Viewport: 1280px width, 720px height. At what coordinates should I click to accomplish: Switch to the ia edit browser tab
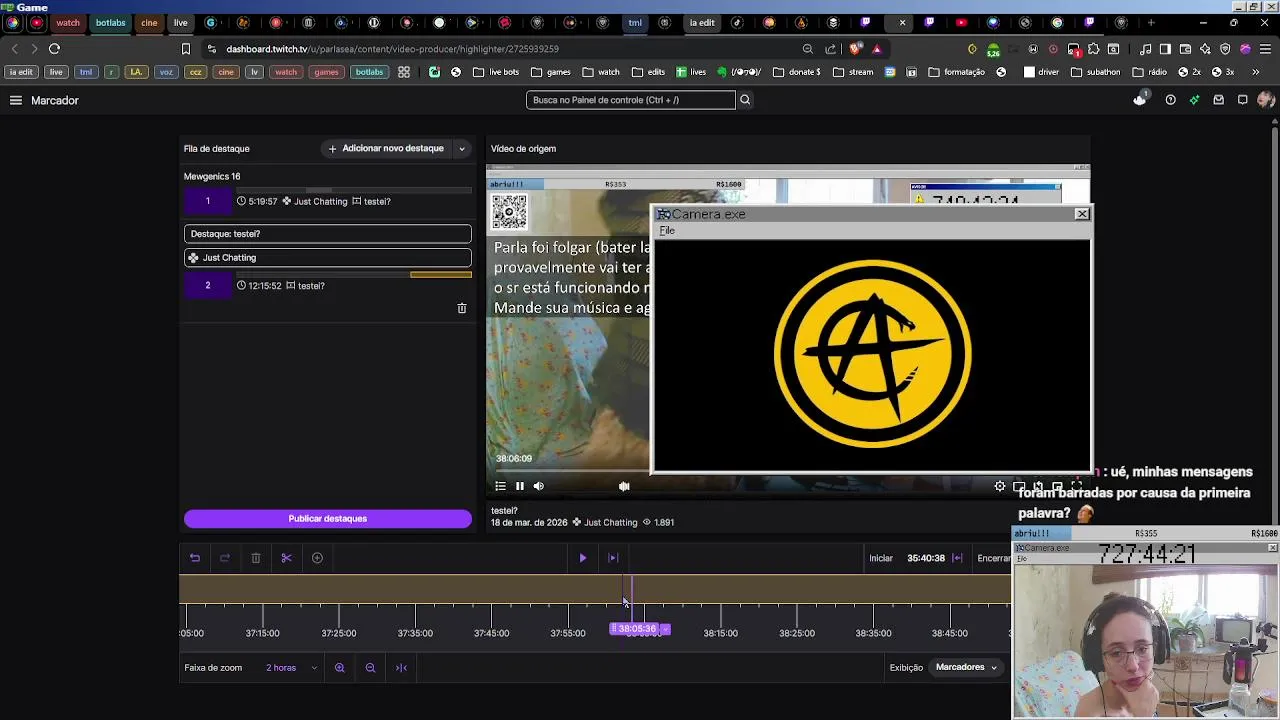(x=702, y=22)
